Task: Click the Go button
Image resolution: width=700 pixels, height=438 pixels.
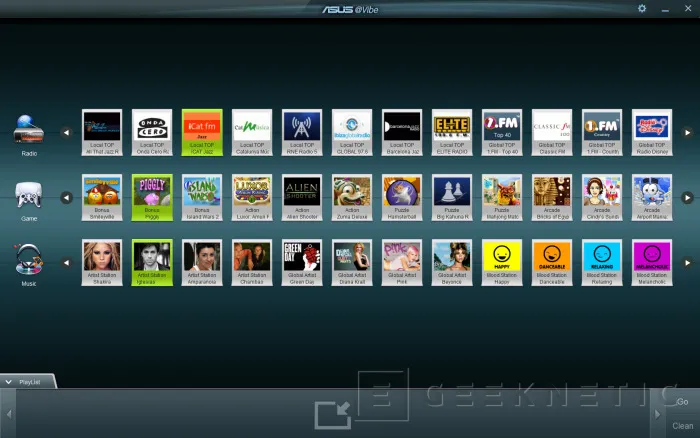Action: tap(683, 402)
